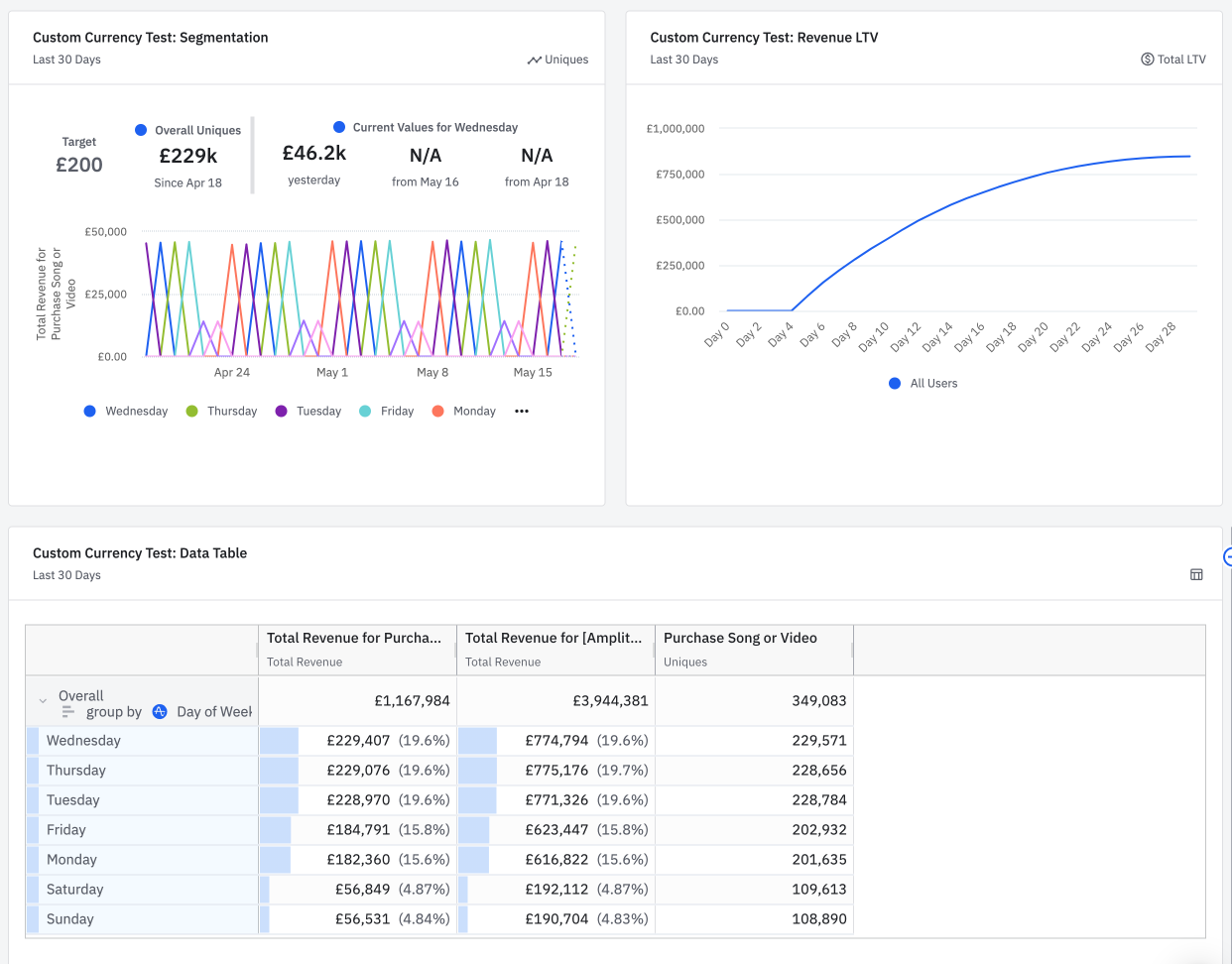
Task: Click the partially visible blue circle icon
Action: point(1227,557)
